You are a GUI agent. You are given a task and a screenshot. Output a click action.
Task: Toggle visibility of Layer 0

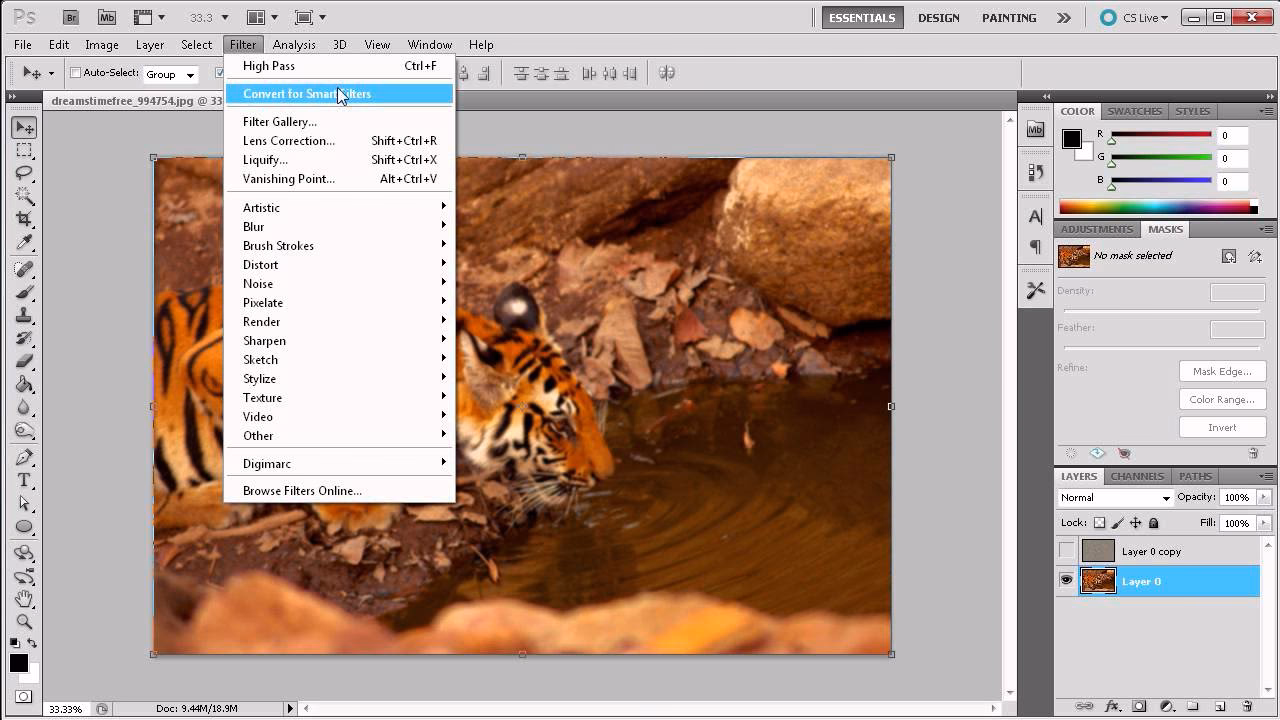(x=1067, y=581)
